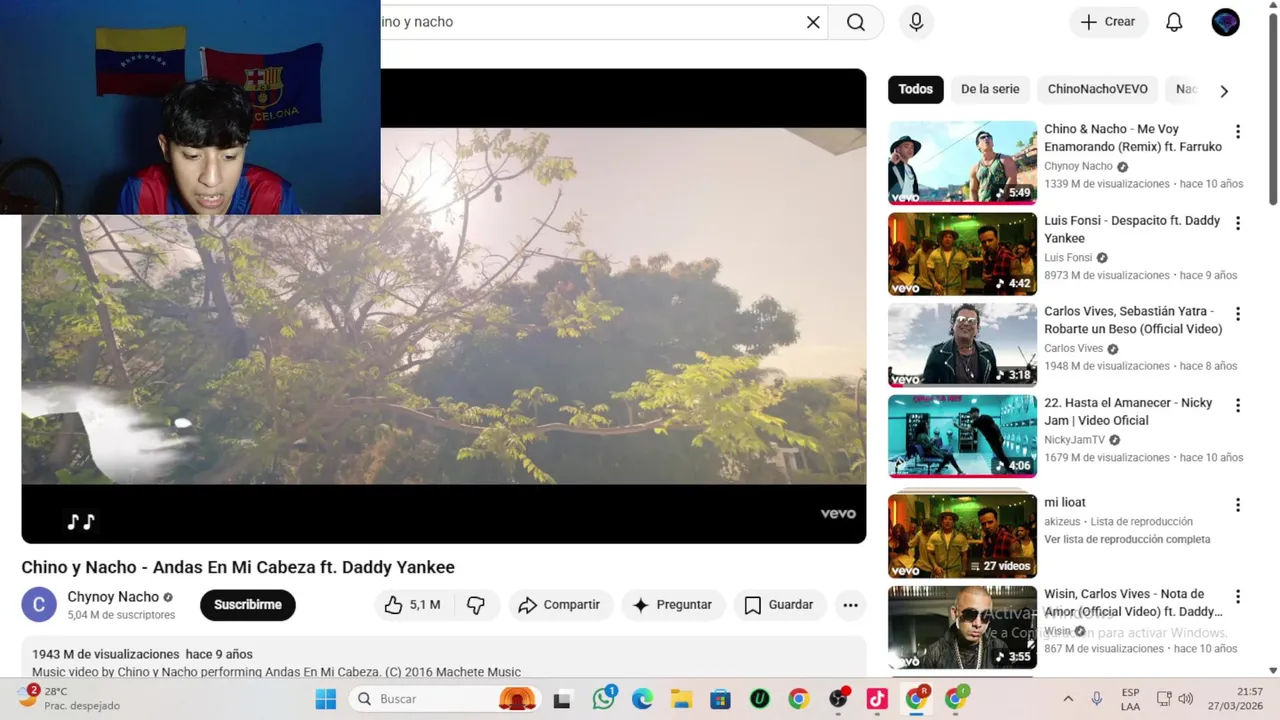
Task: Open WhatsApp from the taskbar
Action: click(604, 699)
